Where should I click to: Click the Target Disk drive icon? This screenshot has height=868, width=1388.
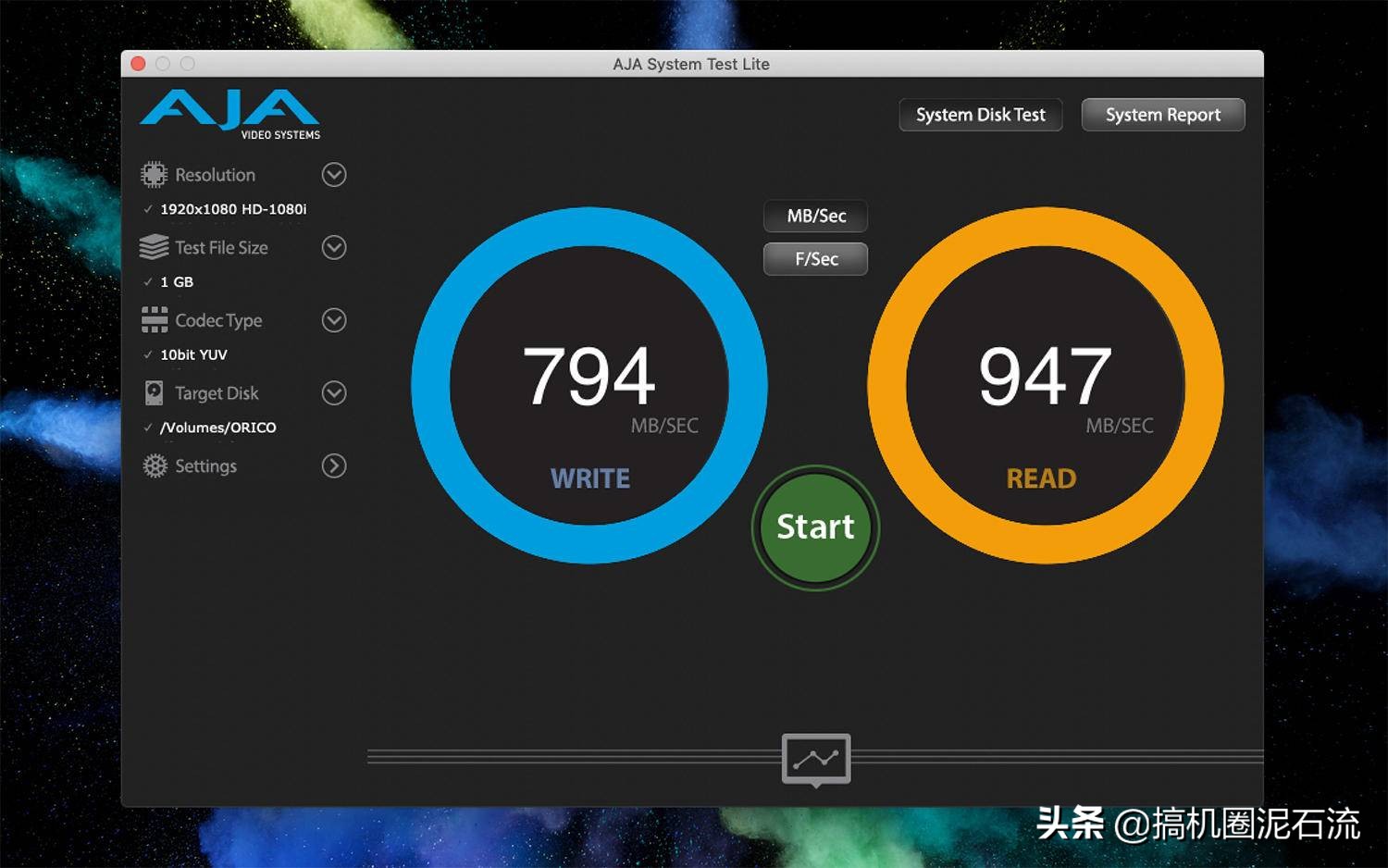click(154, 392)
